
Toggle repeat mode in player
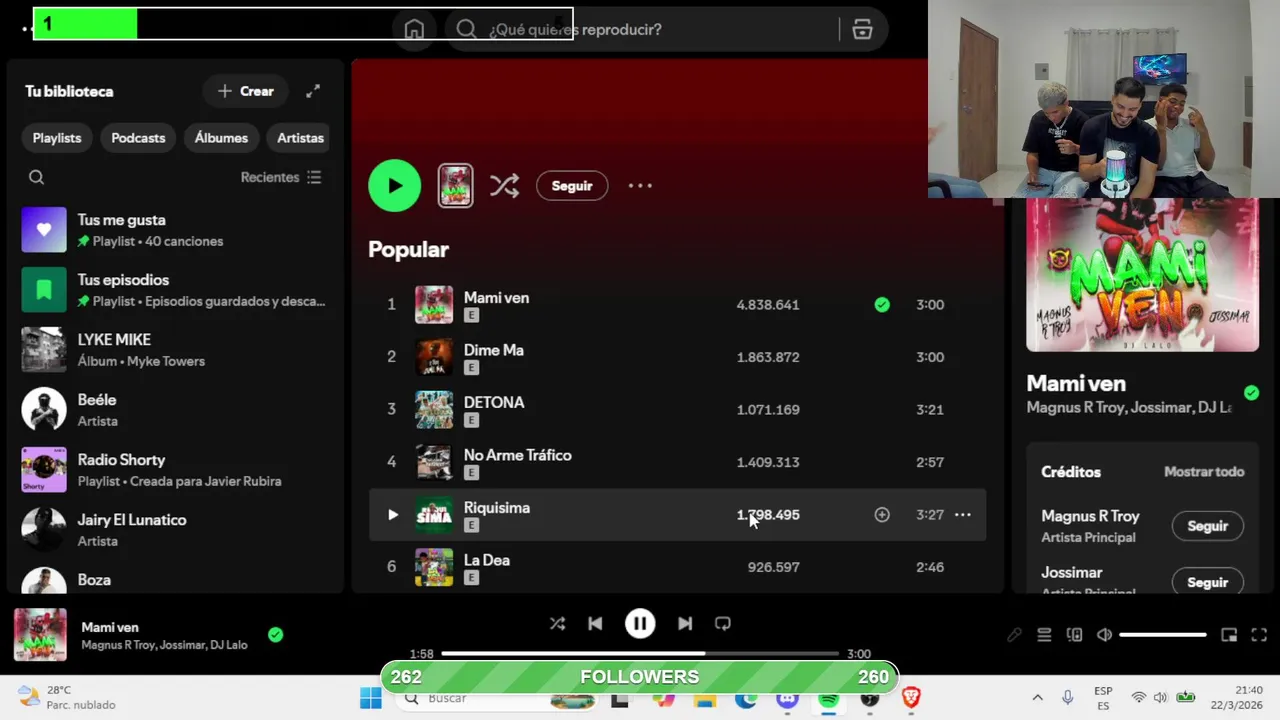tap(723, 624)
